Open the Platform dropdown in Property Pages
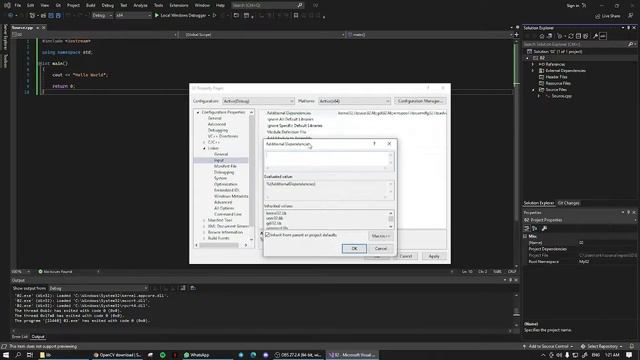Viewport: 640px width, 360px height. pos(354,101)
